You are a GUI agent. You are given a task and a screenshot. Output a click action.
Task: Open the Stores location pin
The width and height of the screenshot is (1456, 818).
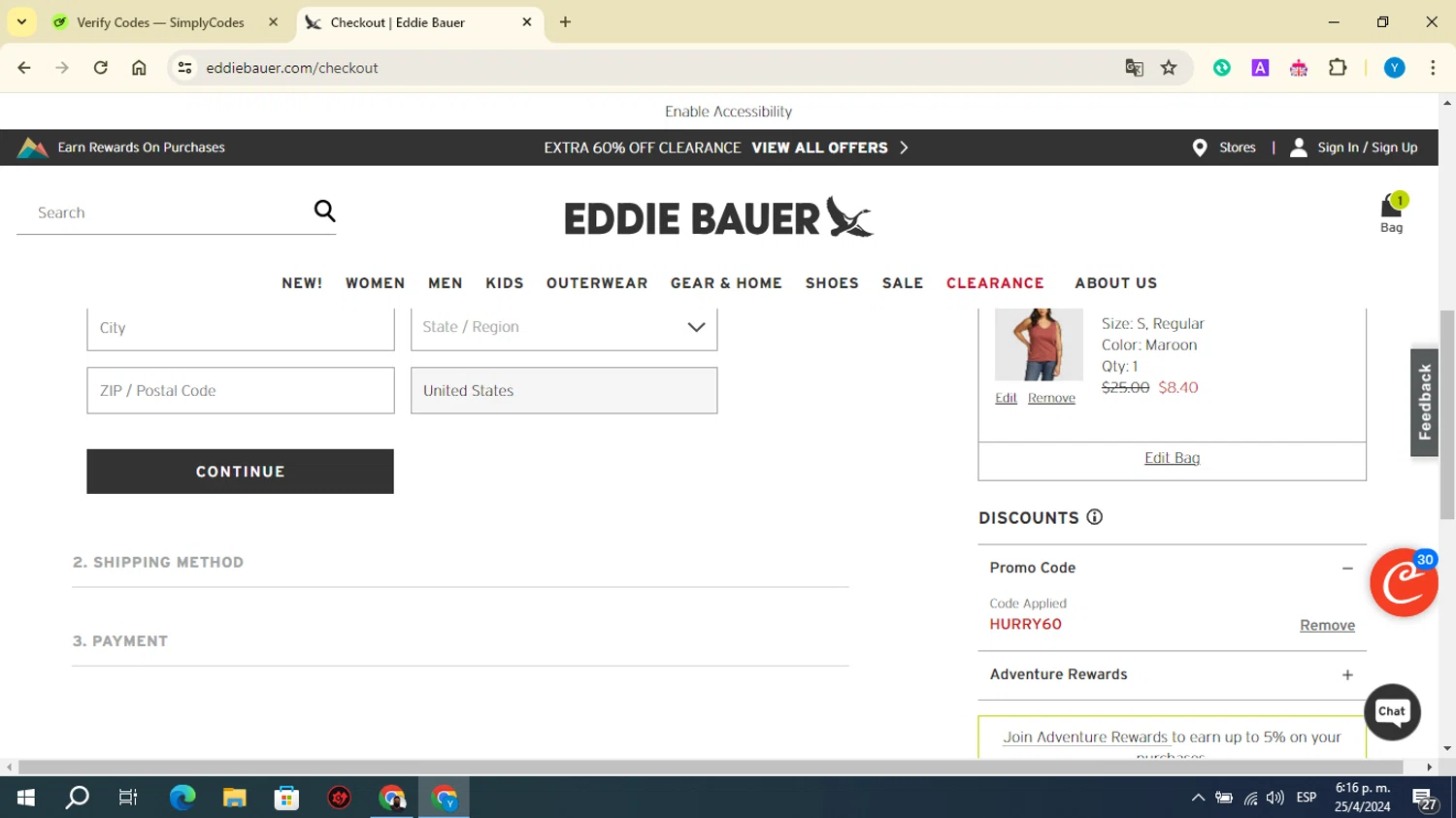click(x=1200, y=147)
